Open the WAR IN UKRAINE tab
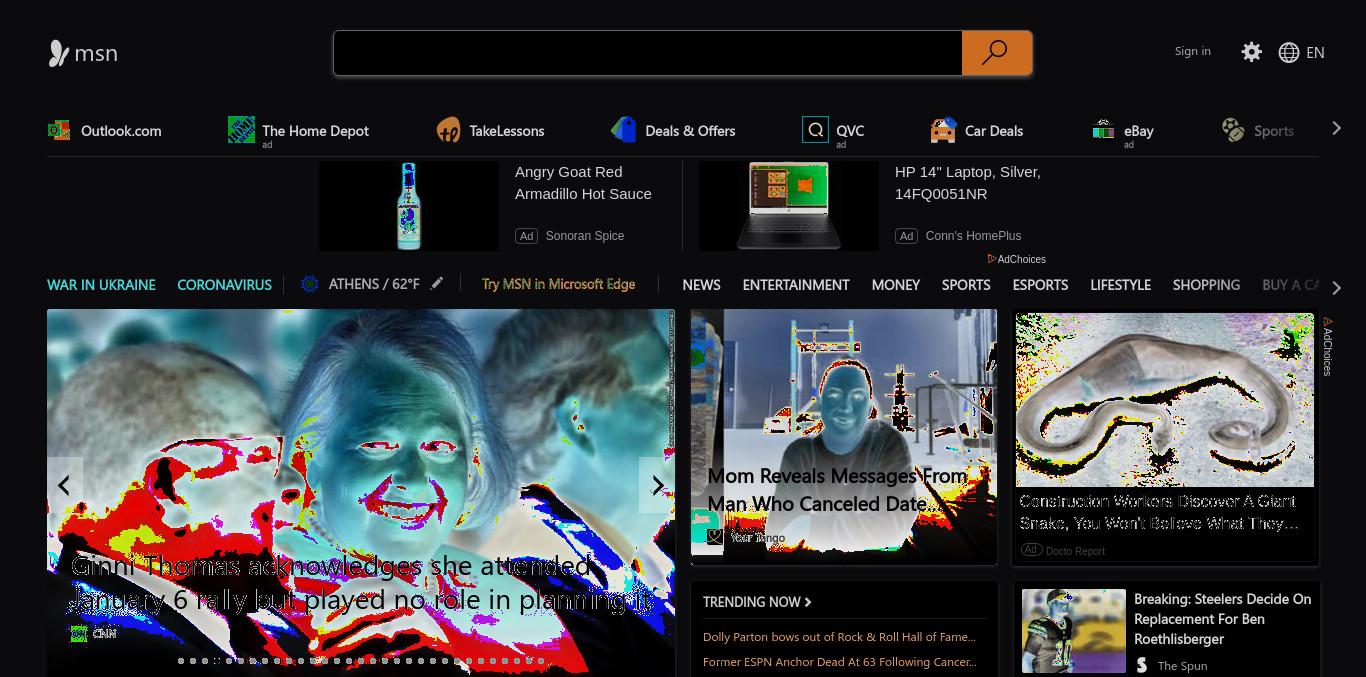Screen dimensions: 1366x677 click(x=101, y=285)
